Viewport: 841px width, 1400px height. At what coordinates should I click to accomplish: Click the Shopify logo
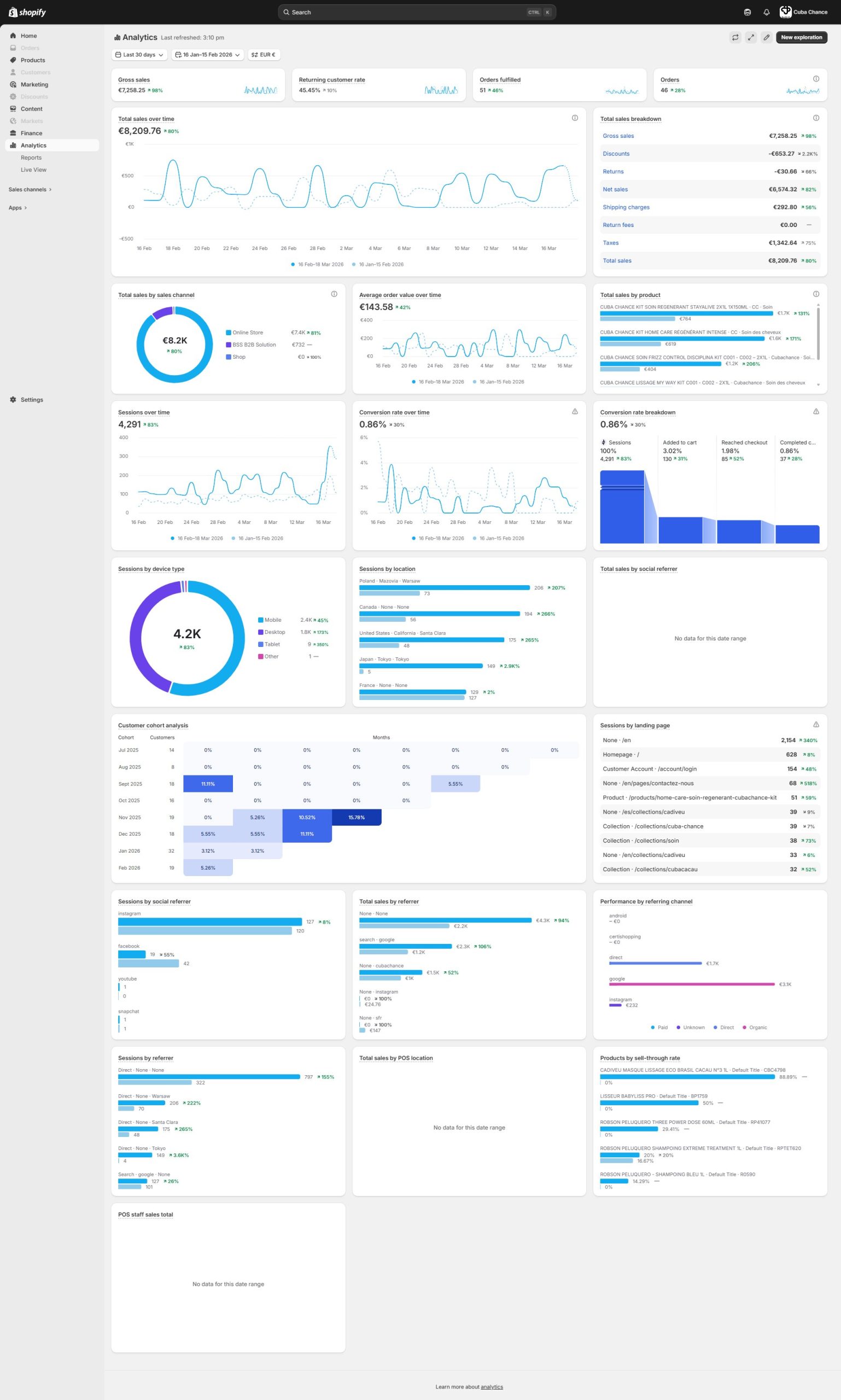(27, 13)
